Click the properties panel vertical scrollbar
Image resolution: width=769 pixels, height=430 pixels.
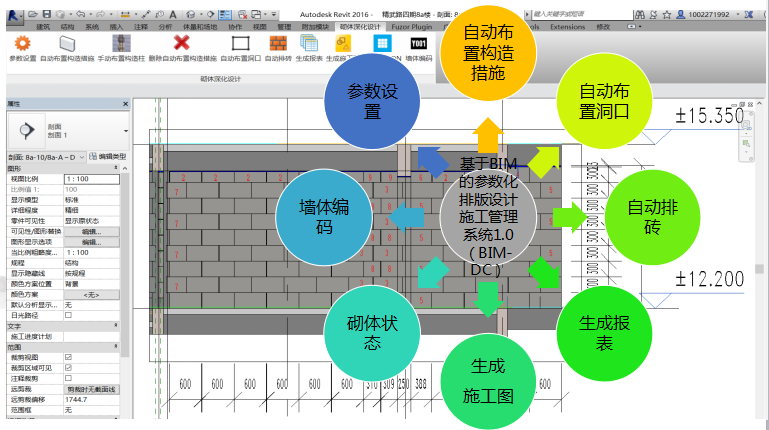pos(125,265)
